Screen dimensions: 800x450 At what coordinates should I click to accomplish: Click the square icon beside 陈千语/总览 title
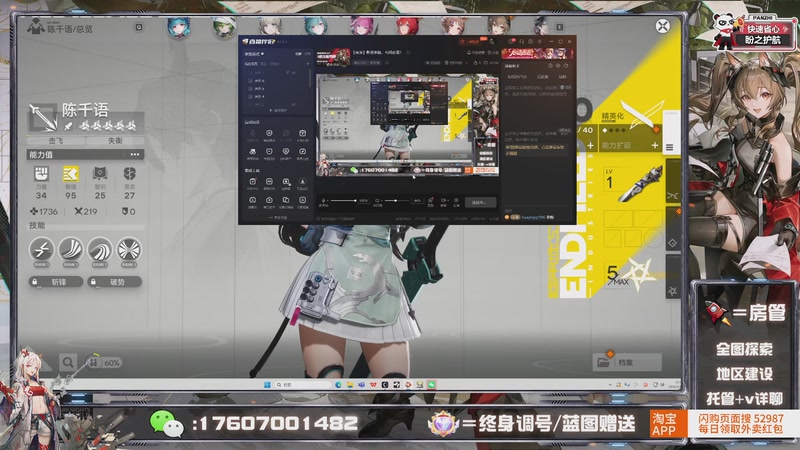139,27
